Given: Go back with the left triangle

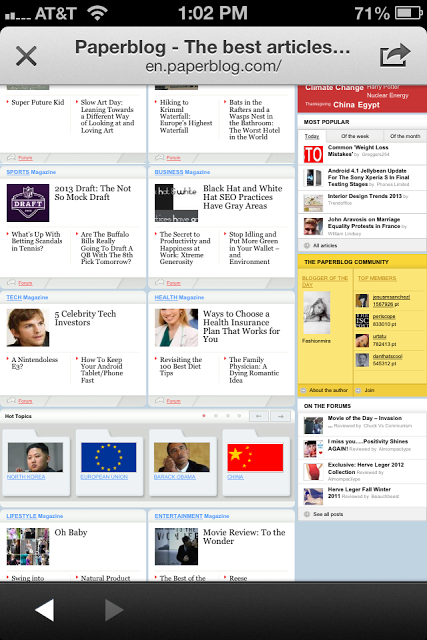Looking at the screenshot, I should [x=44, y=610].
